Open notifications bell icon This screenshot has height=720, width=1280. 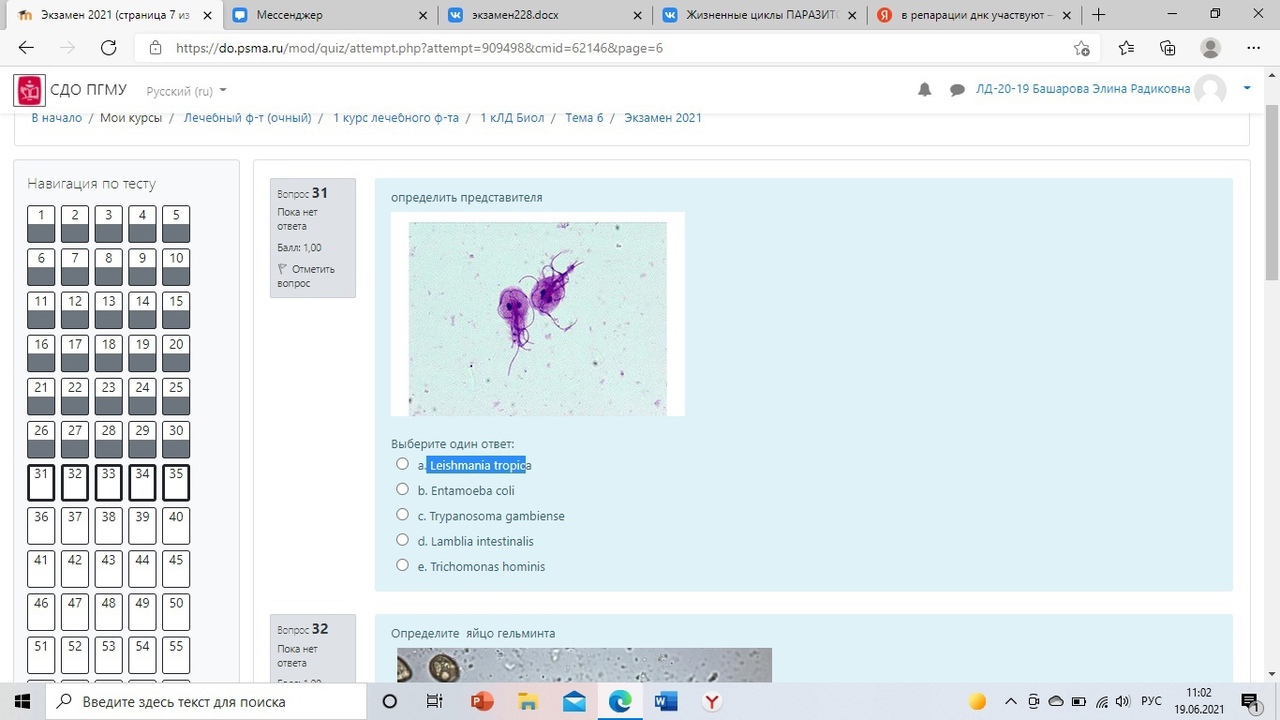(x=925, y=90)
